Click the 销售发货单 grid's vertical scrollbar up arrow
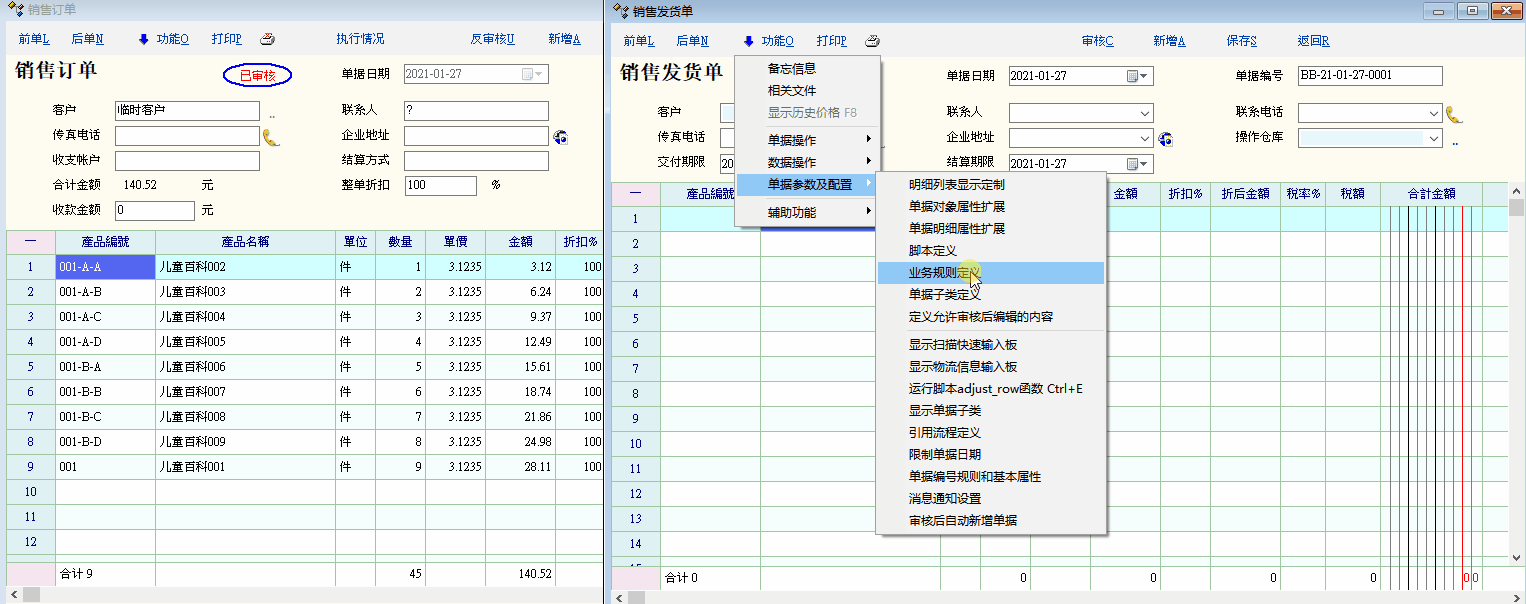 (x=1516, y=192)
